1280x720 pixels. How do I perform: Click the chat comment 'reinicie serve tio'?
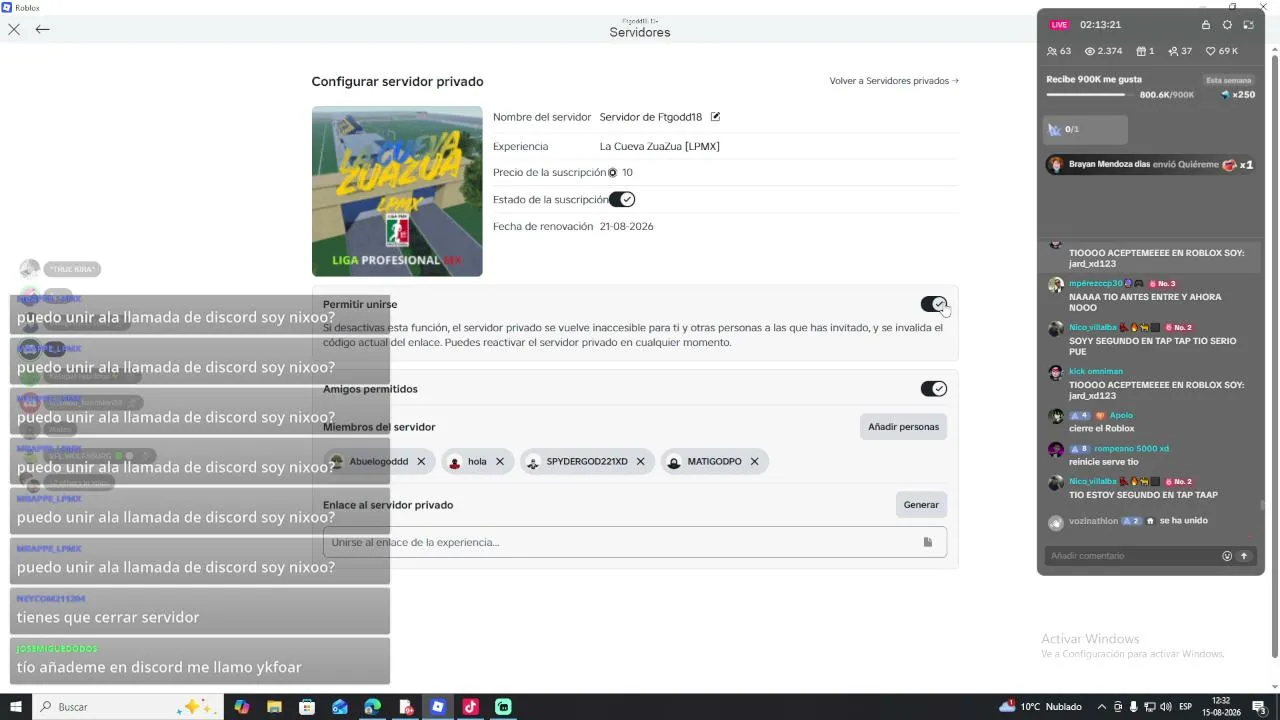pyautogui.click(x=1104, y=462)
